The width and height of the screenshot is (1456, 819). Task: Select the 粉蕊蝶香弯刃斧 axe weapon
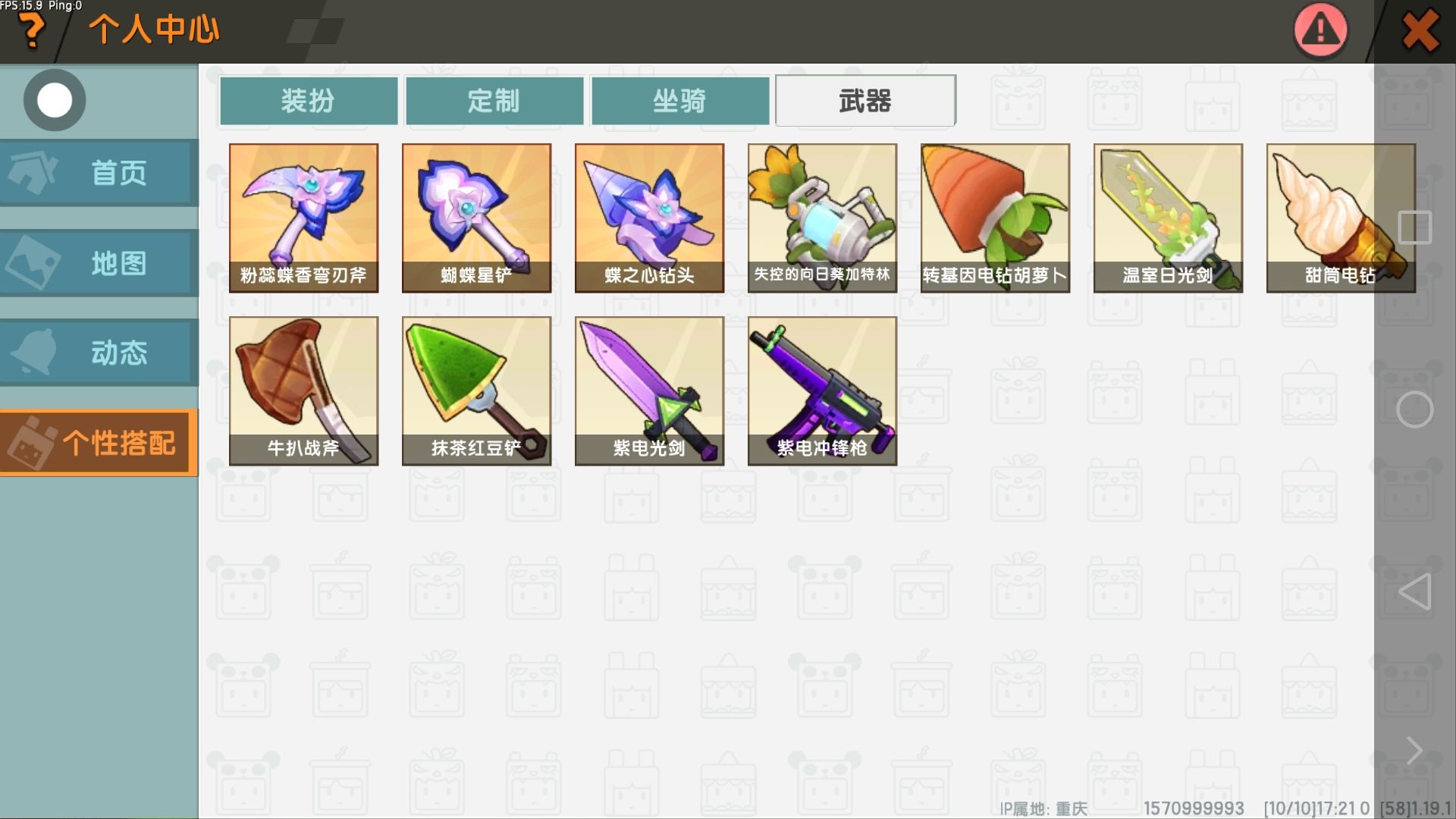pos(303,218)
